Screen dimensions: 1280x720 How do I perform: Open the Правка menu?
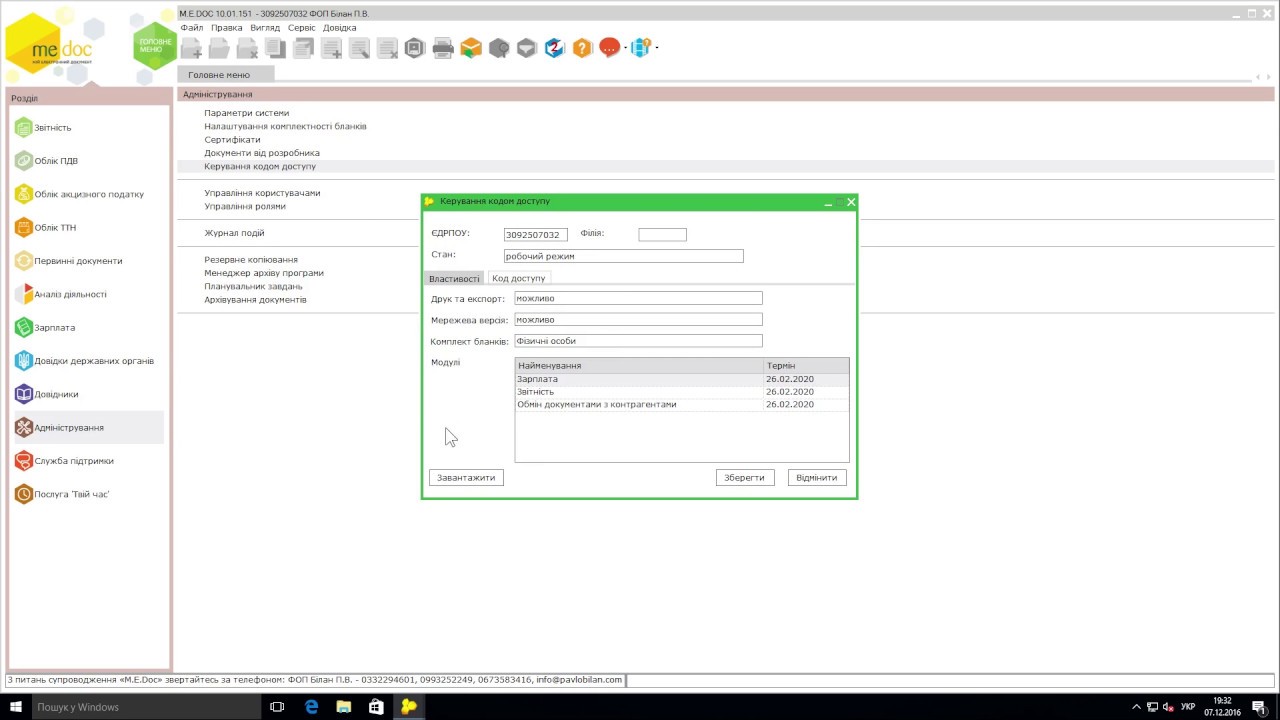227,28
